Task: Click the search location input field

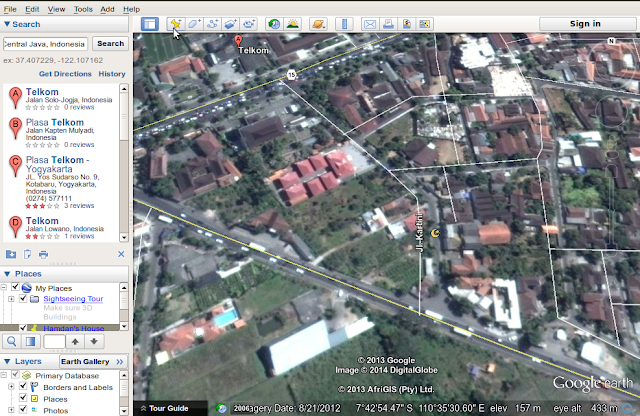Action: [x=45, y=44]
